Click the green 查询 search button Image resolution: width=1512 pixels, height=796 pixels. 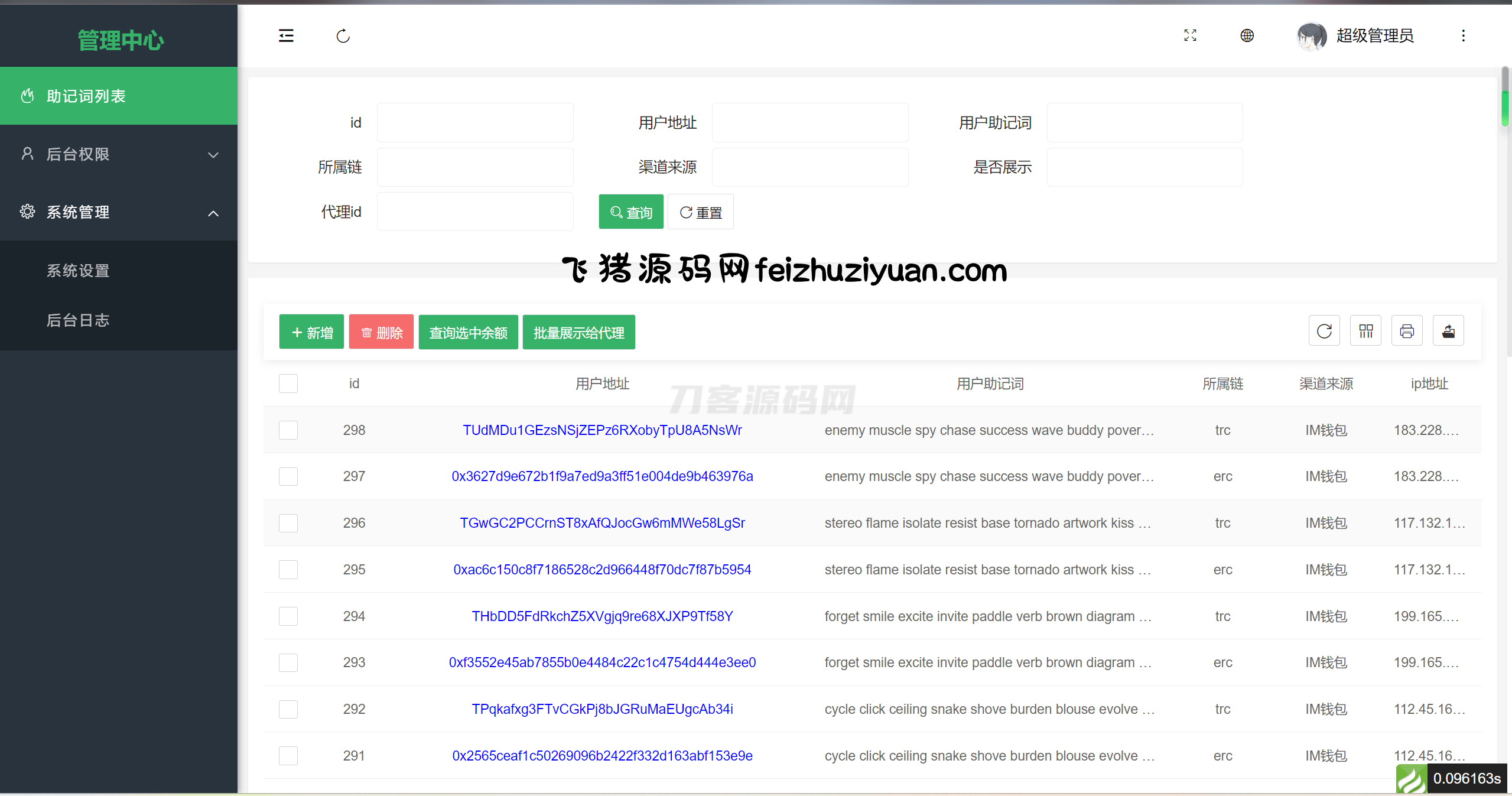[x=631, y=212]
